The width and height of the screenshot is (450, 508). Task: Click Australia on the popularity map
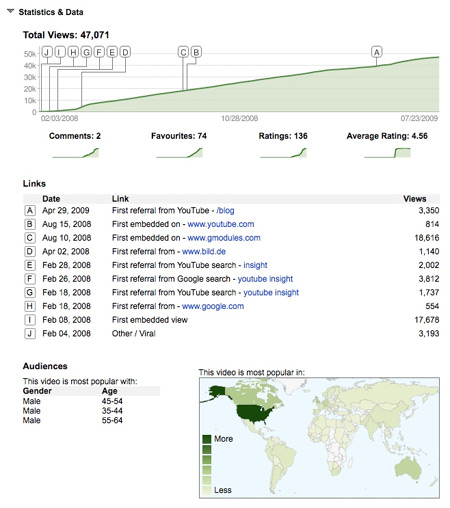[x=408, y=468]
